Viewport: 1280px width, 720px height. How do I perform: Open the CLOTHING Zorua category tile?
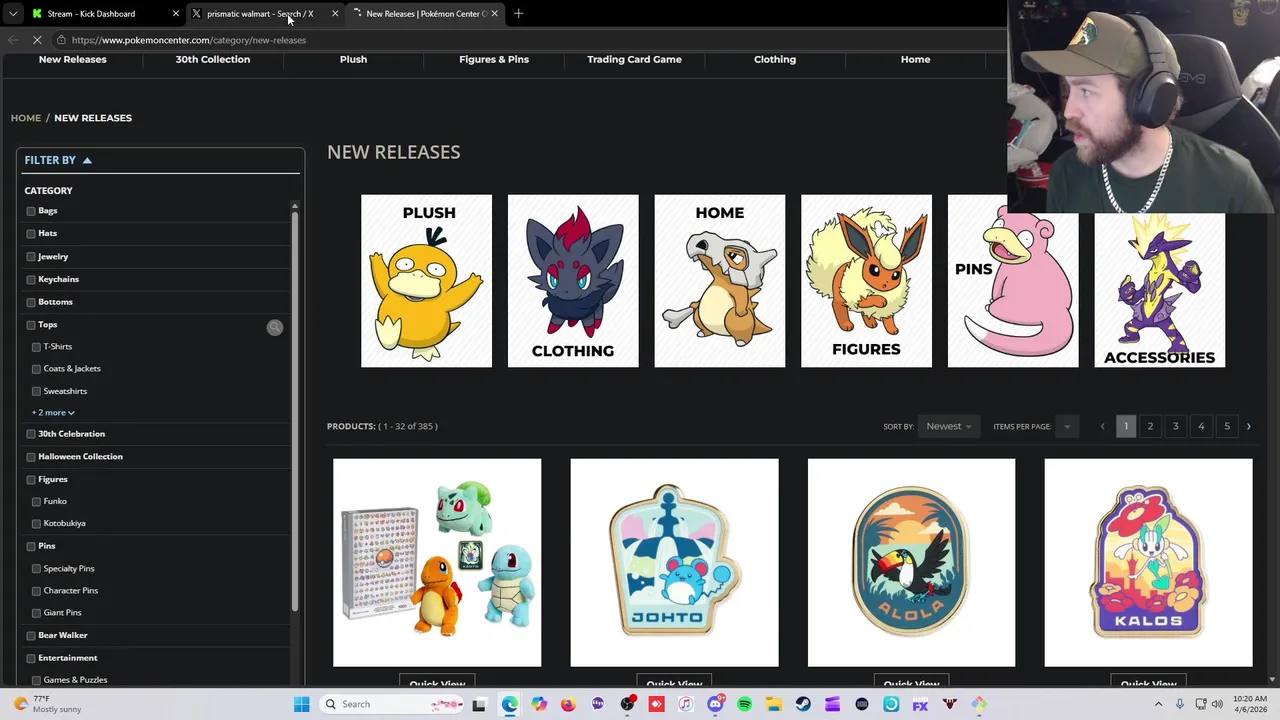(573, 281)
